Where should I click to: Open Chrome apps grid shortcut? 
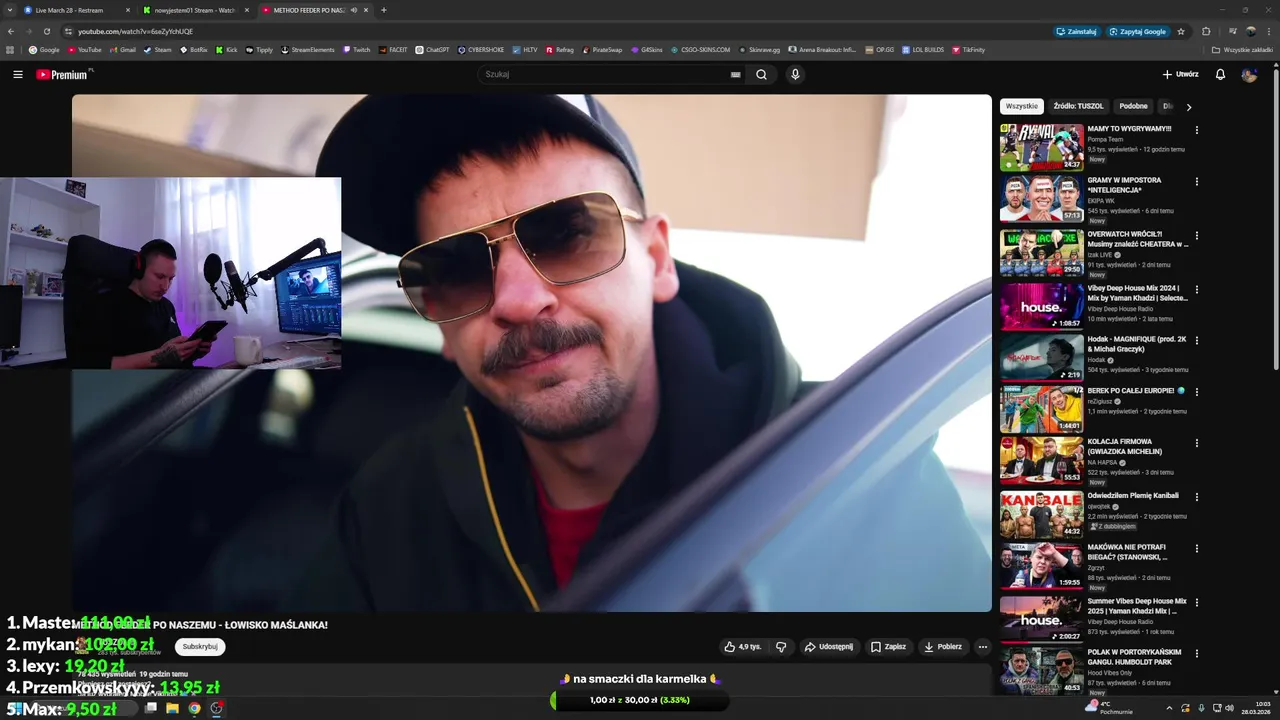pyautogui.click(x=10, y=49)
